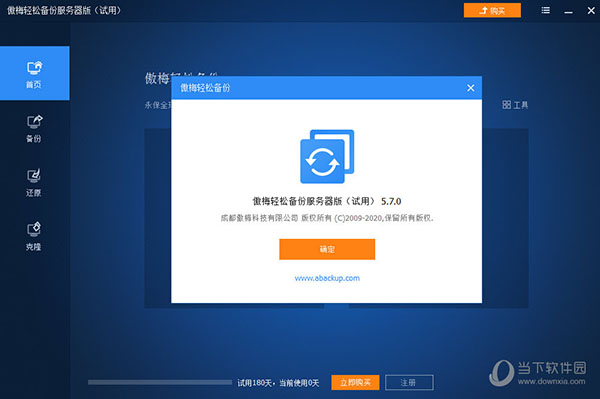The height and width of the screenshot is (399, 600).
Task: Click the 立即购买 buy now button
Action: [355, 383]
